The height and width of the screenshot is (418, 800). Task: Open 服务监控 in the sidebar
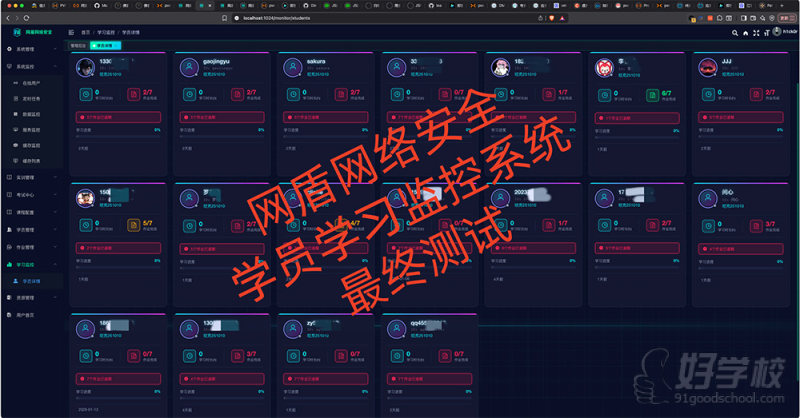(x=32, y=130)
